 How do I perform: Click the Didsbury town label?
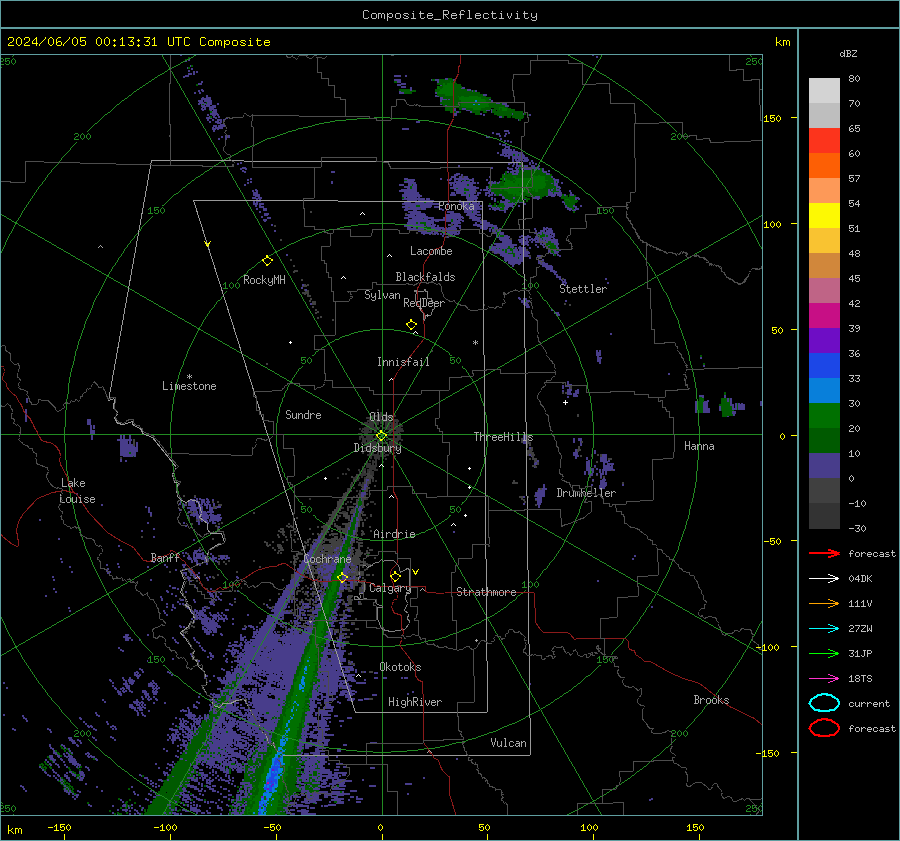(377, 448)
